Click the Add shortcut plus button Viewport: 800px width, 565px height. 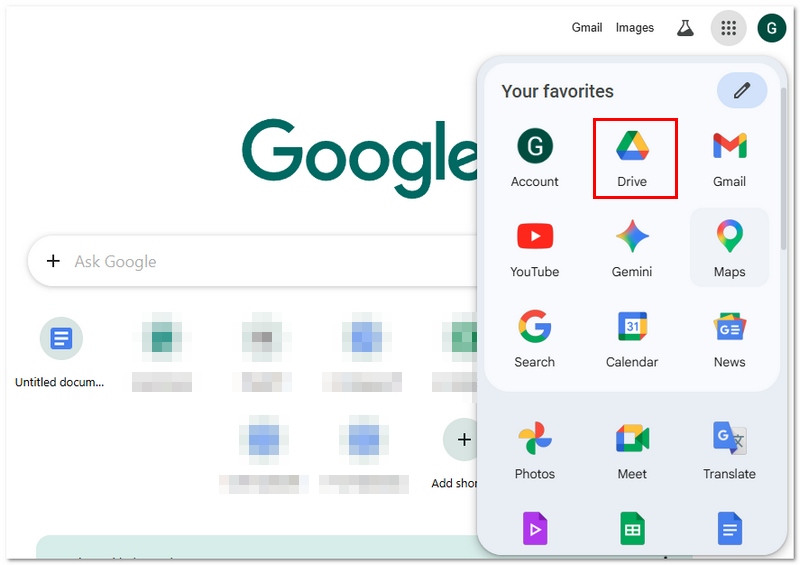point(463,439)
